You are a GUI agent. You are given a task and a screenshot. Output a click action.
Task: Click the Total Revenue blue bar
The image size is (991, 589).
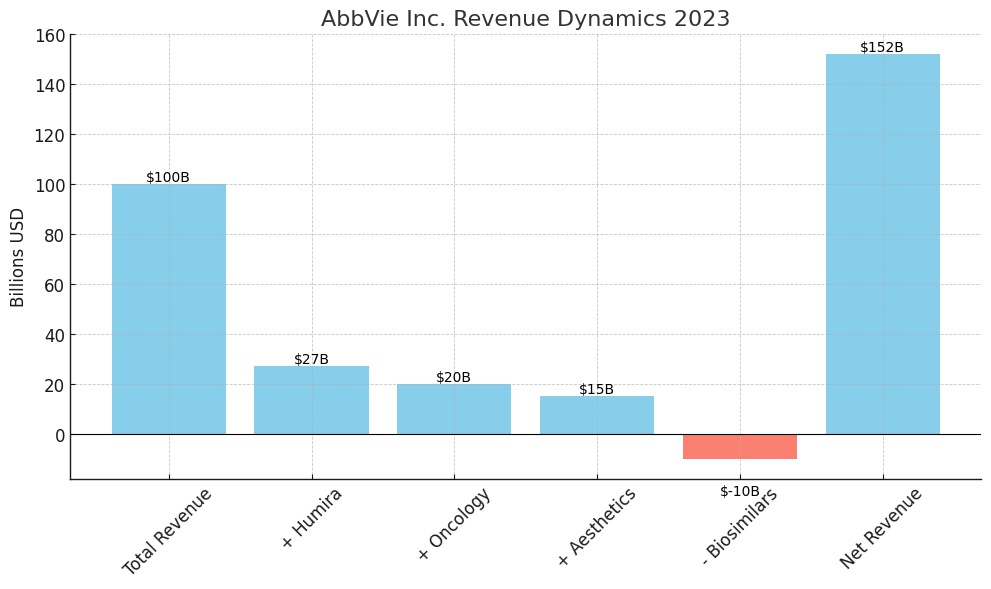tap(169, 309)
